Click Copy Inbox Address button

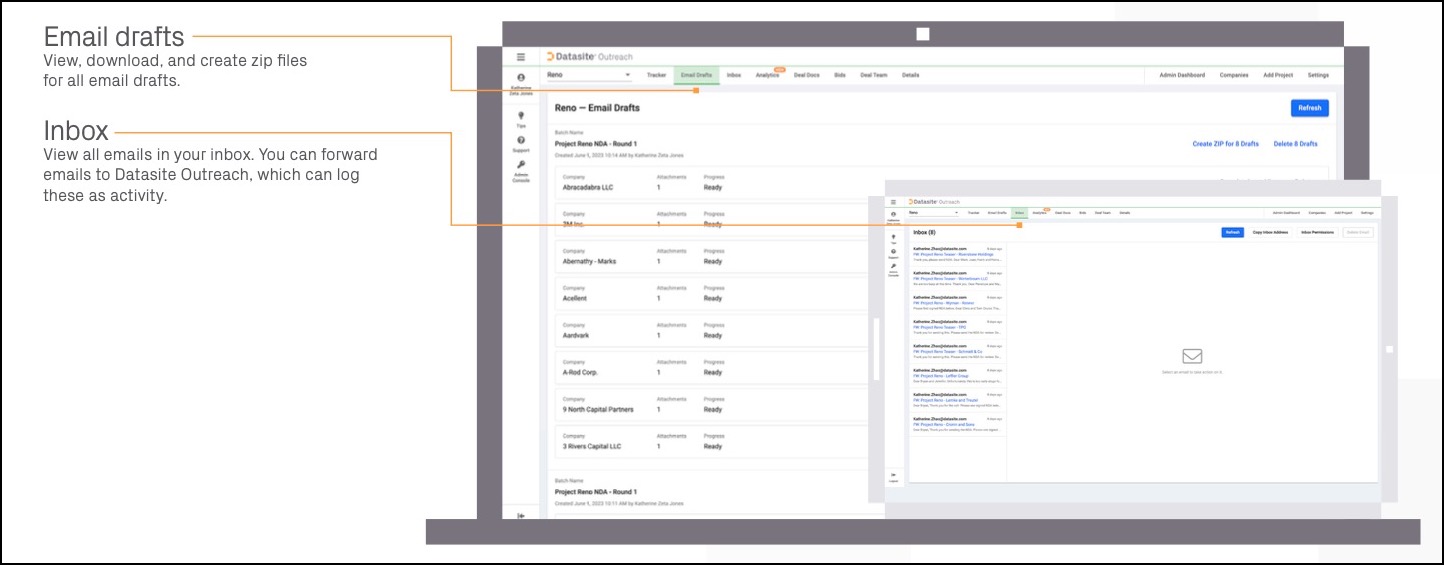click(x=1269, y=232)
